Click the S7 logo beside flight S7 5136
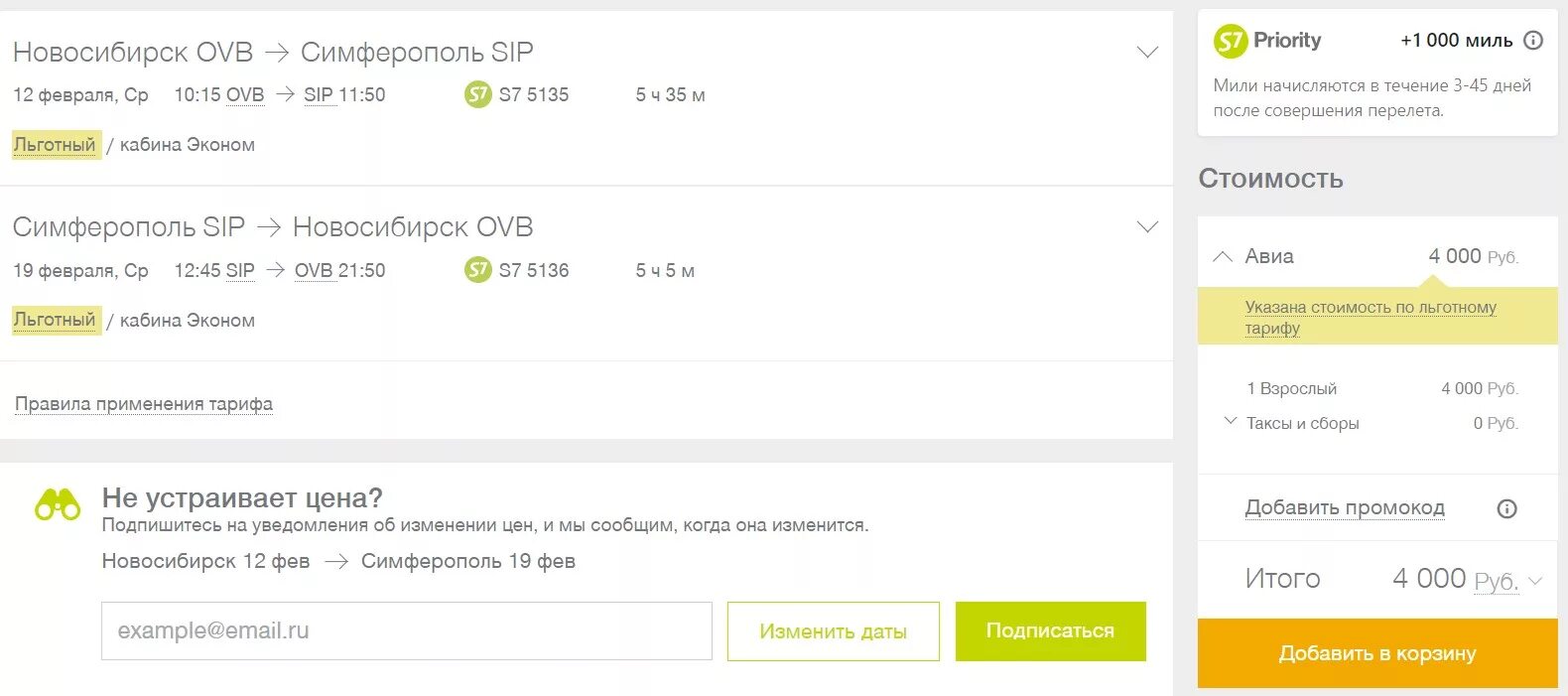1568x696 pixels. [477, 270]
